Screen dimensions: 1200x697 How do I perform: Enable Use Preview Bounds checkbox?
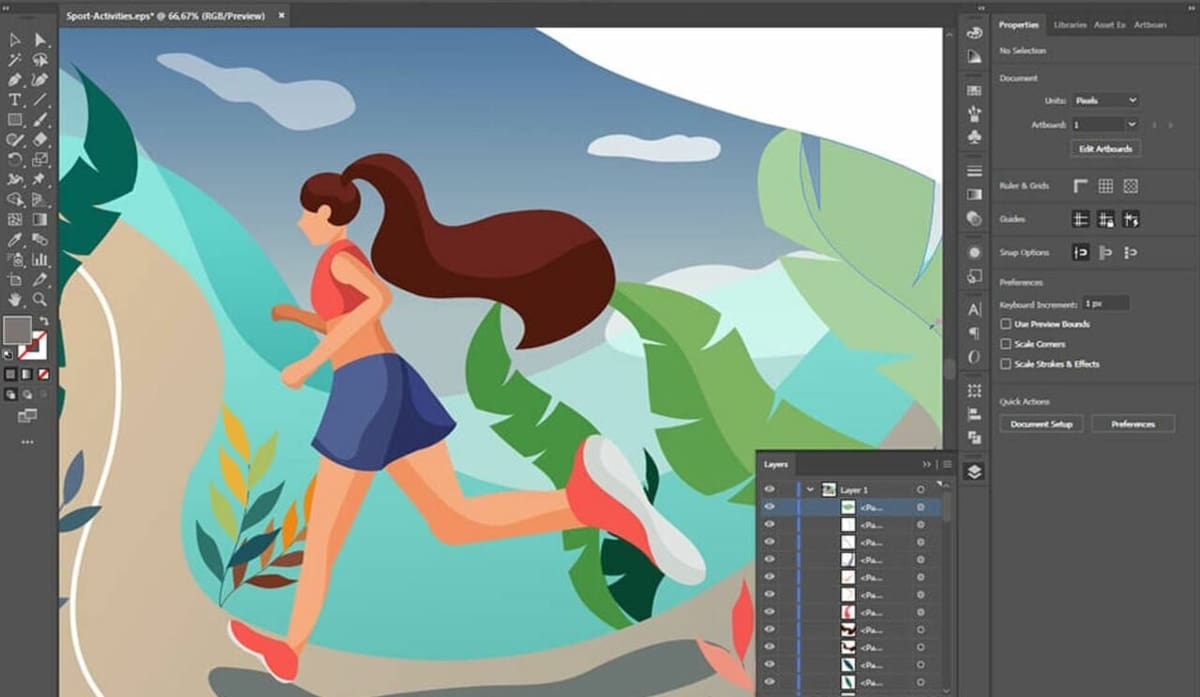coord(1006,324)
